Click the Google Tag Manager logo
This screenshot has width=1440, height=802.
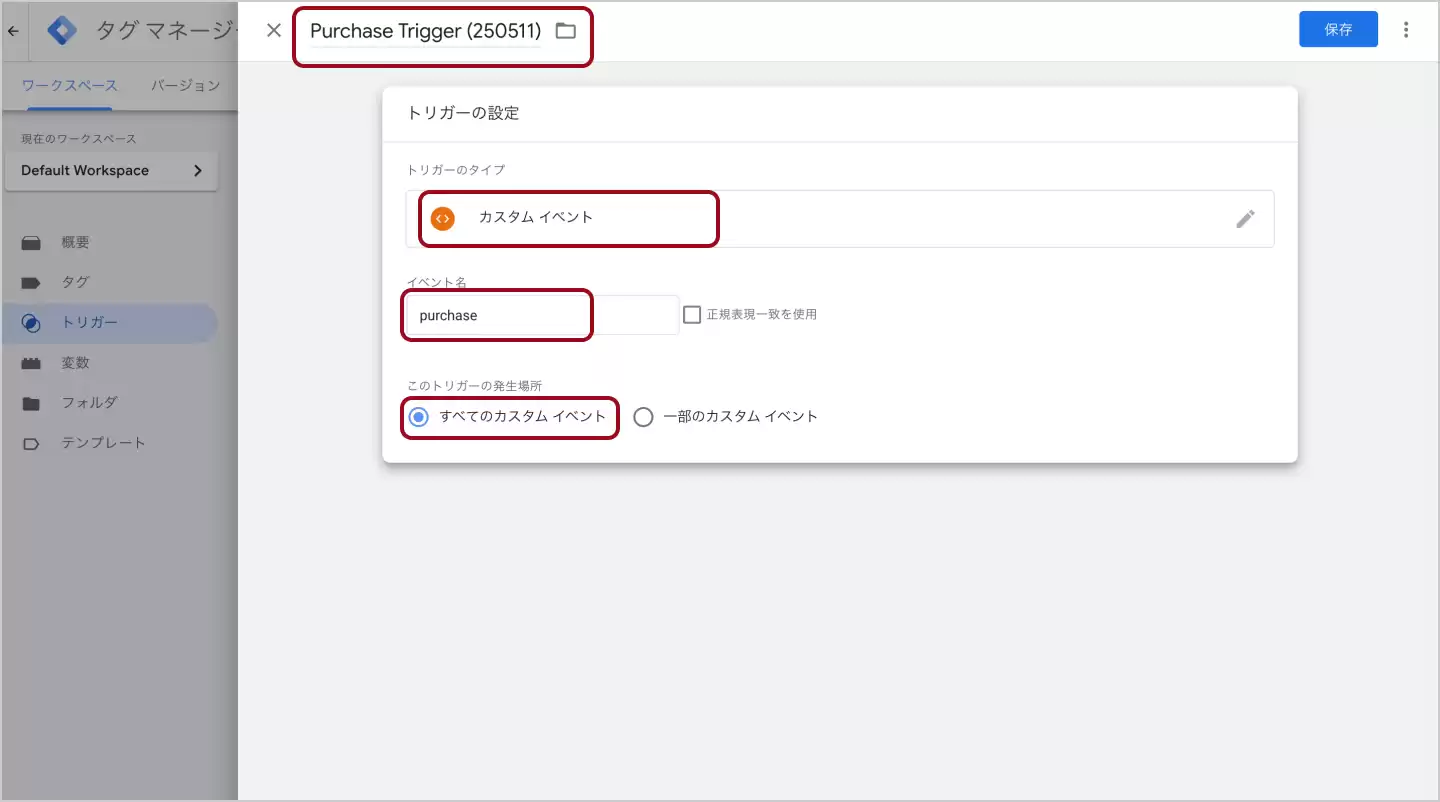click(x=62, y=31)
